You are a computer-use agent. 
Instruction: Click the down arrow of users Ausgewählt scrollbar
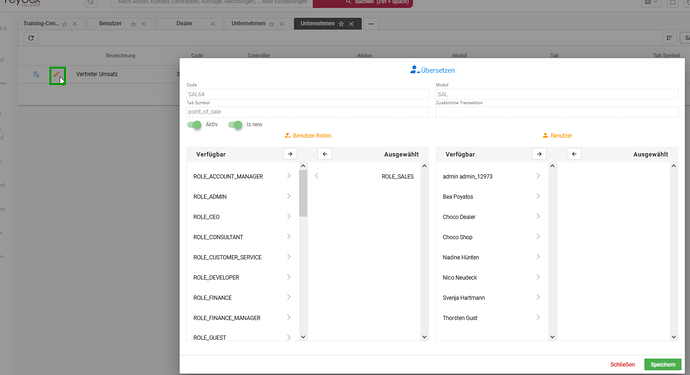coord(674,337)
